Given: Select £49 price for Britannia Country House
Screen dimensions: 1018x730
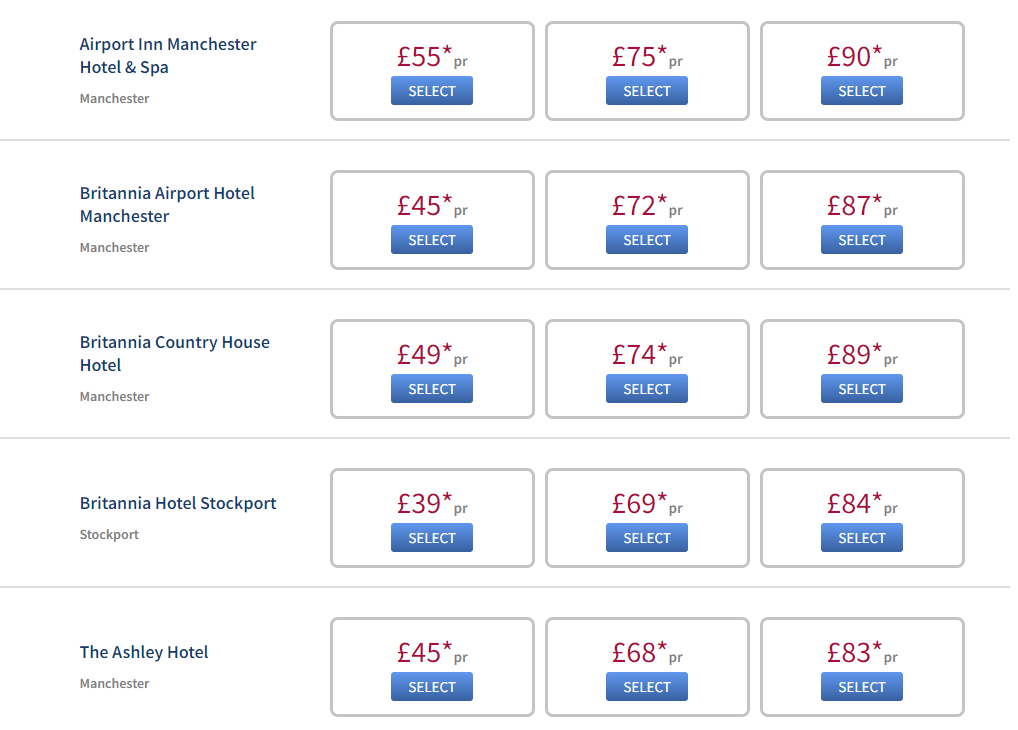Looking at the screenshot, I should click(x=432, y=389).
